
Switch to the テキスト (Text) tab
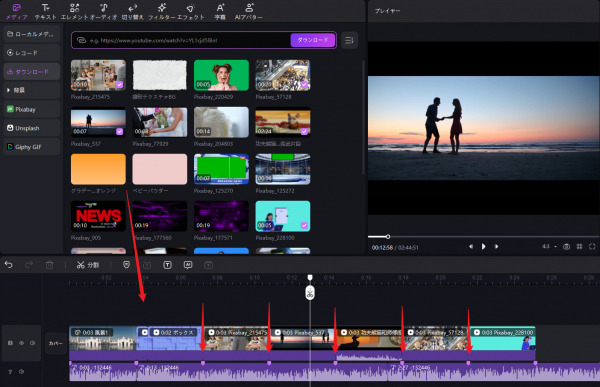click(46, 11)
